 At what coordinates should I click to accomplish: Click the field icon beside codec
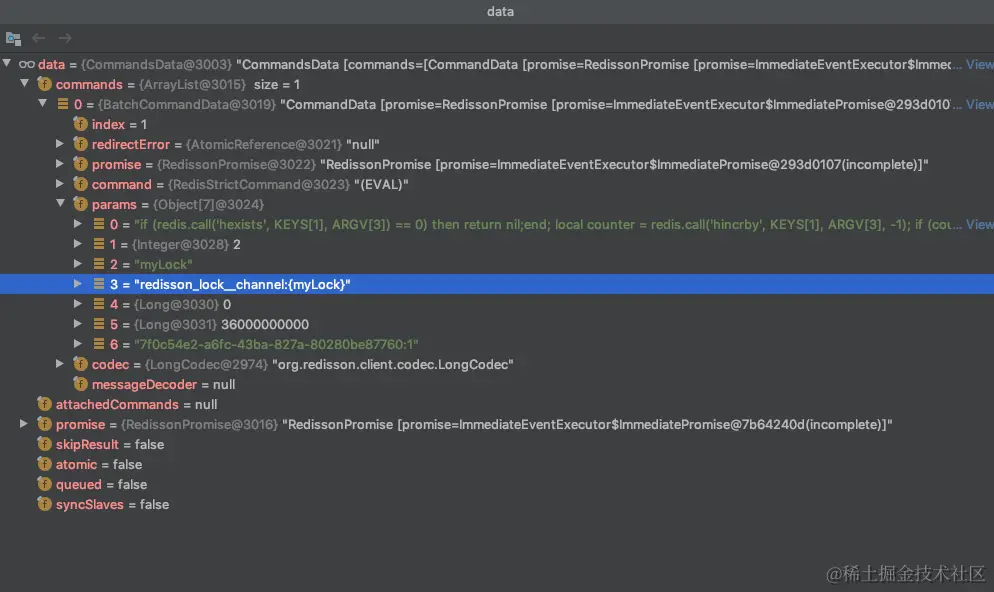81,364
